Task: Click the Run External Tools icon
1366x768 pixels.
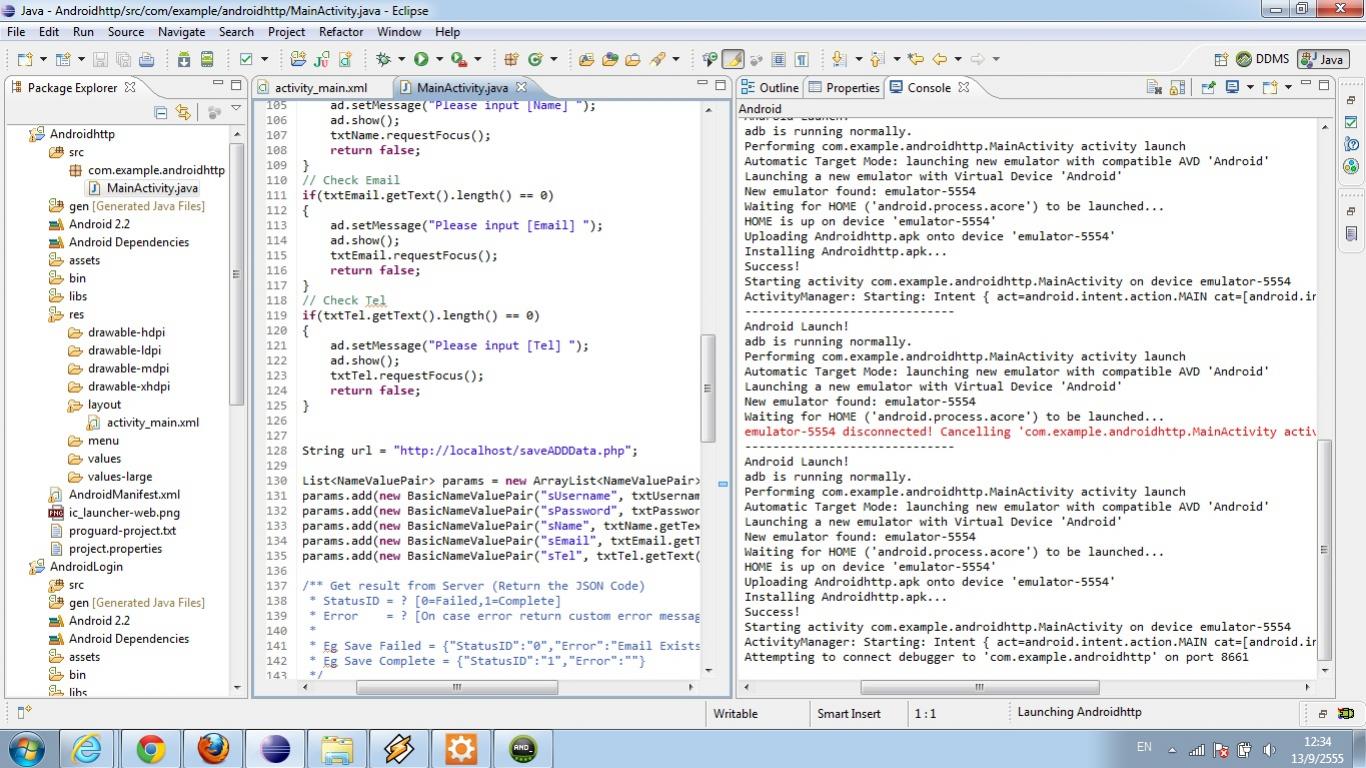Action: pos(458,59)
